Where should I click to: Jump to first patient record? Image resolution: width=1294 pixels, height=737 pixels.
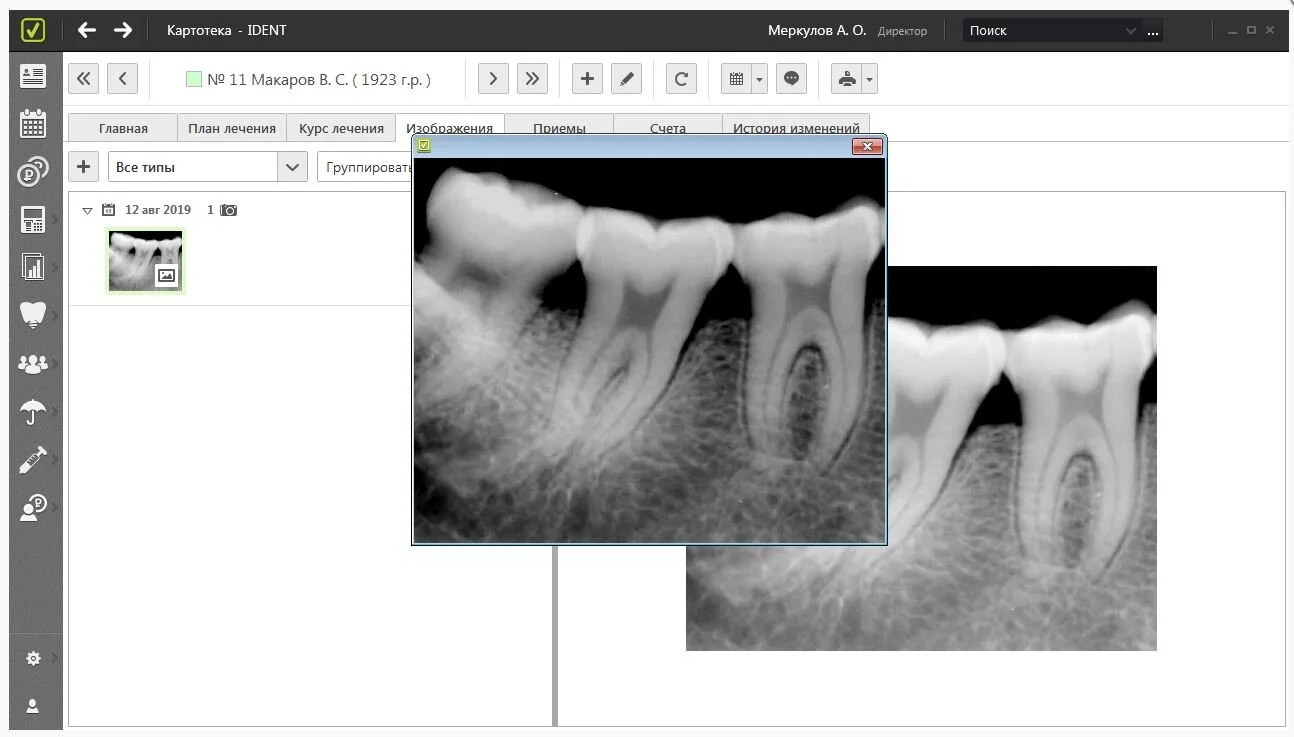83,79
